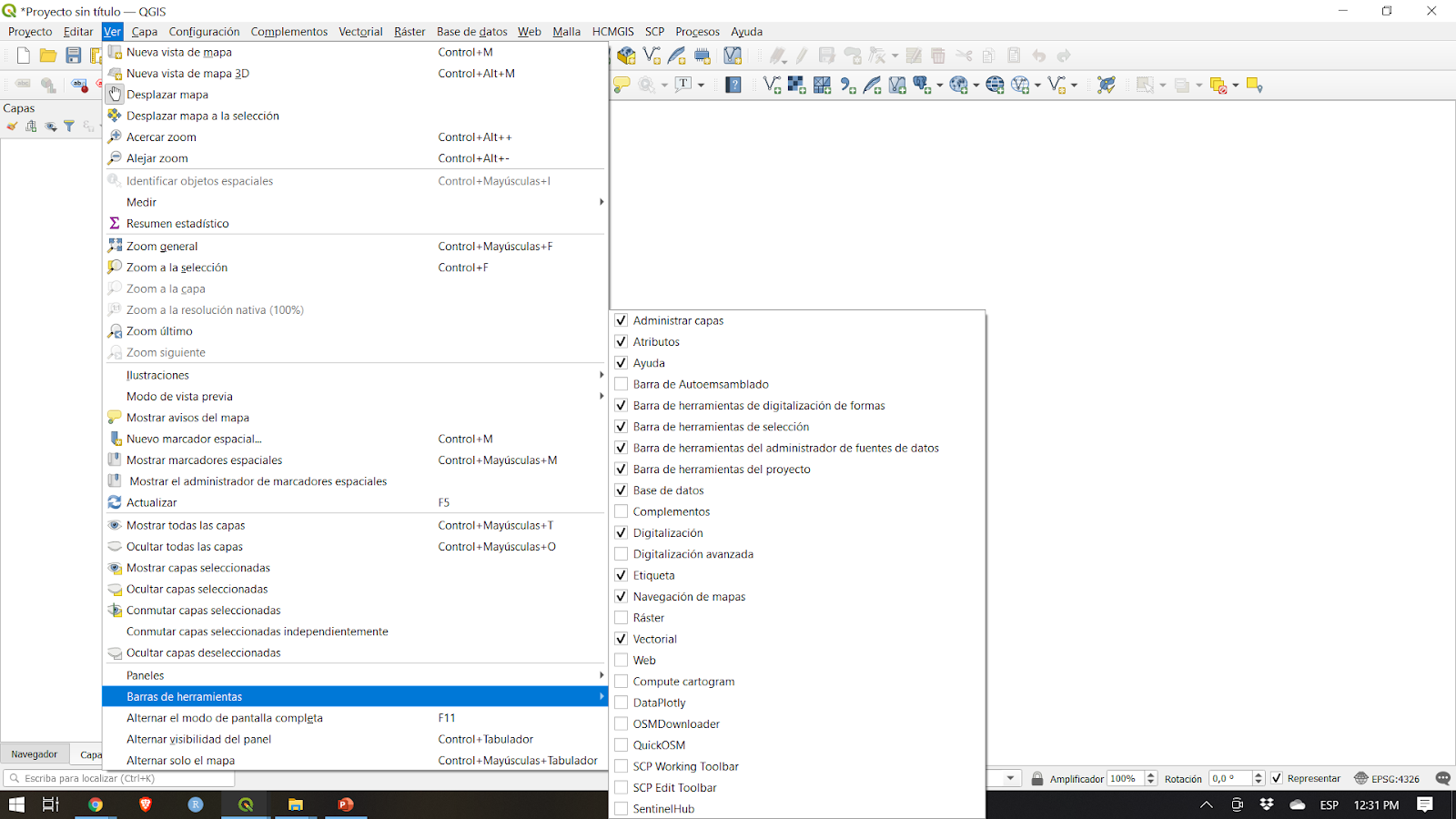Choose Mostrar todas las capas
The width and height of the screenshot is (1456, 819).
355,525
